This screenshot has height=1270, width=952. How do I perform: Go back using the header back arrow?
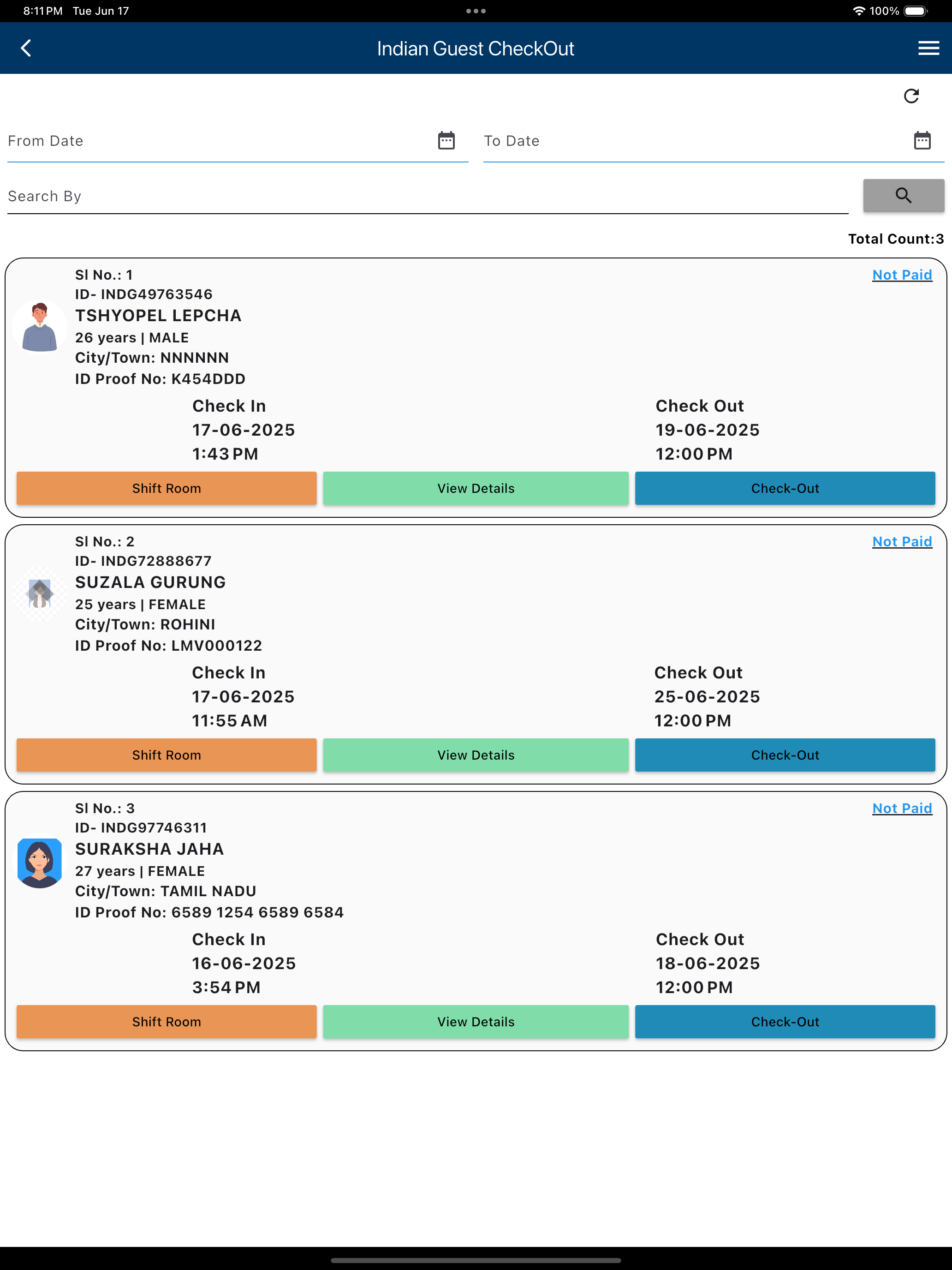tap(26, 48)
